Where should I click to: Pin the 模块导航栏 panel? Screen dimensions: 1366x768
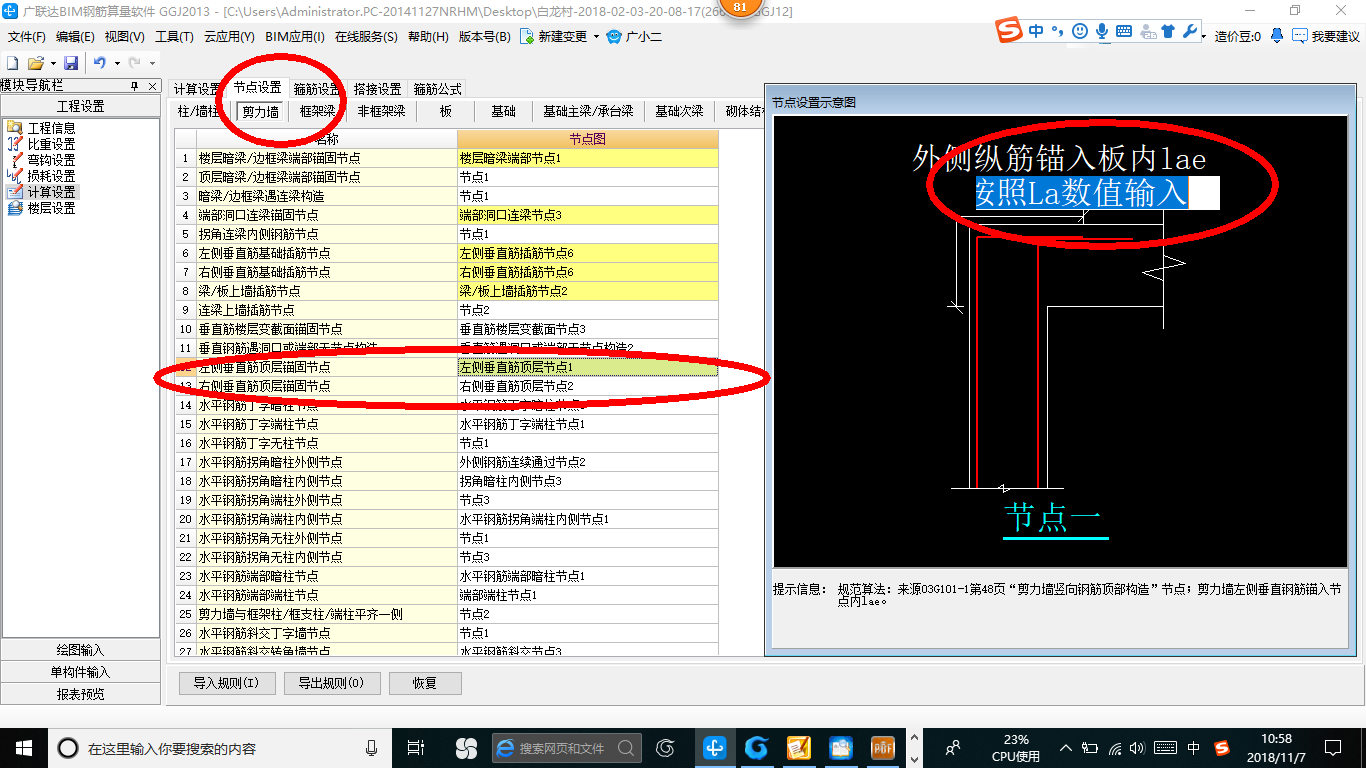click(x=135, y=87)
